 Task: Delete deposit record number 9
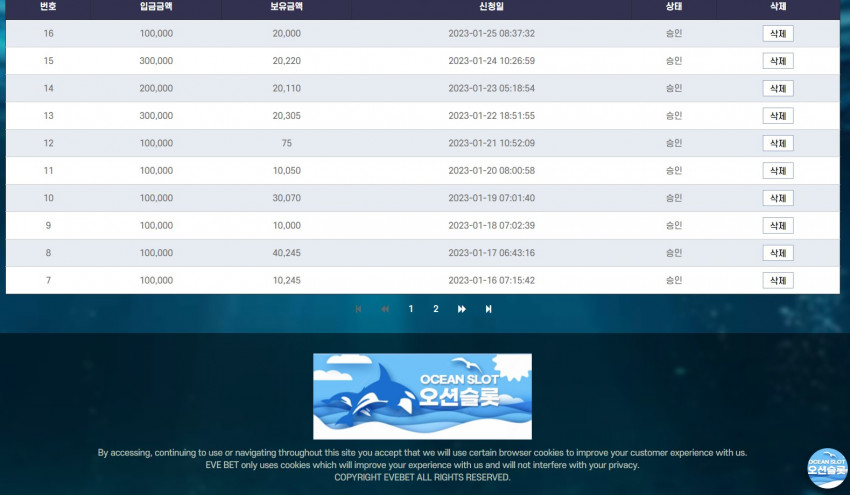tap(778, 226)
